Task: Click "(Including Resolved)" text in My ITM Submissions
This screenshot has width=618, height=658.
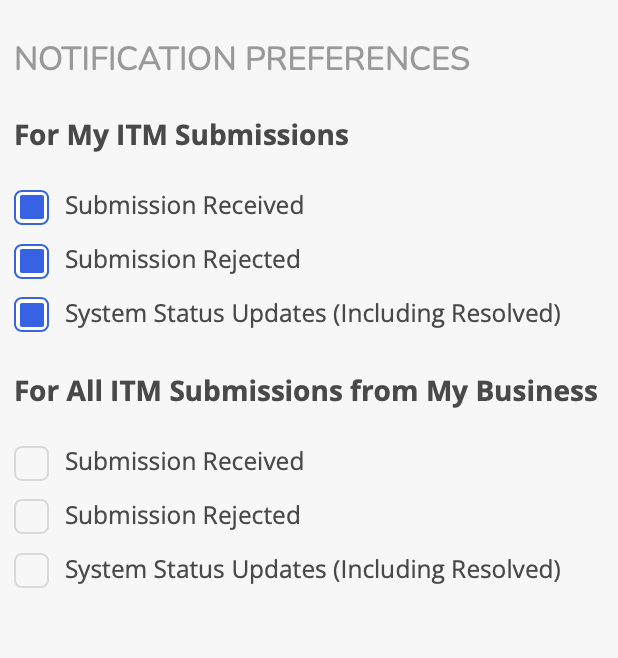Action: 447,314
